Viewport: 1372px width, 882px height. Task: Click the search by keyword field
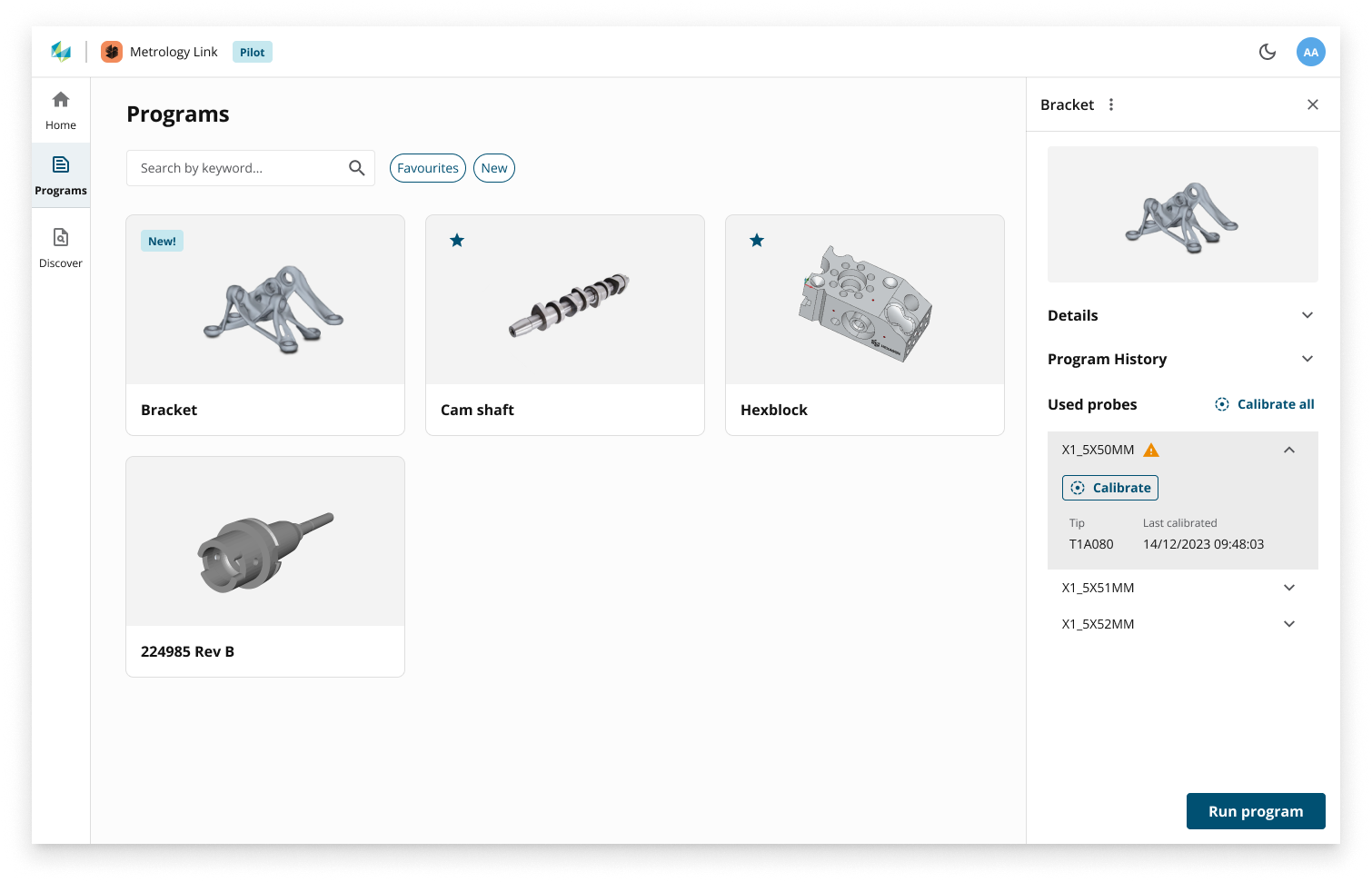coord(236,168)
